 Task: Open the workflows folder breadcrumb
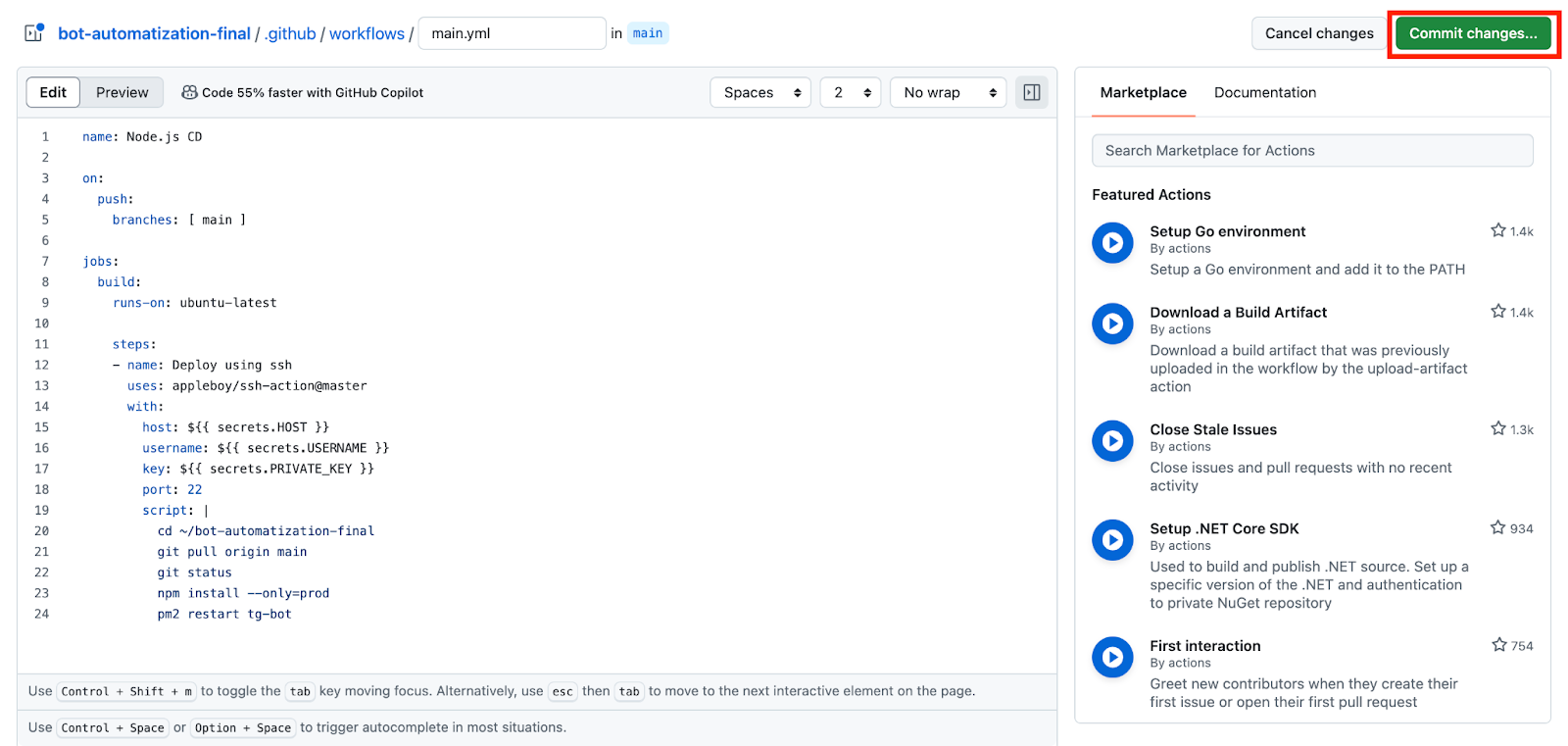(x=367, y=33)
